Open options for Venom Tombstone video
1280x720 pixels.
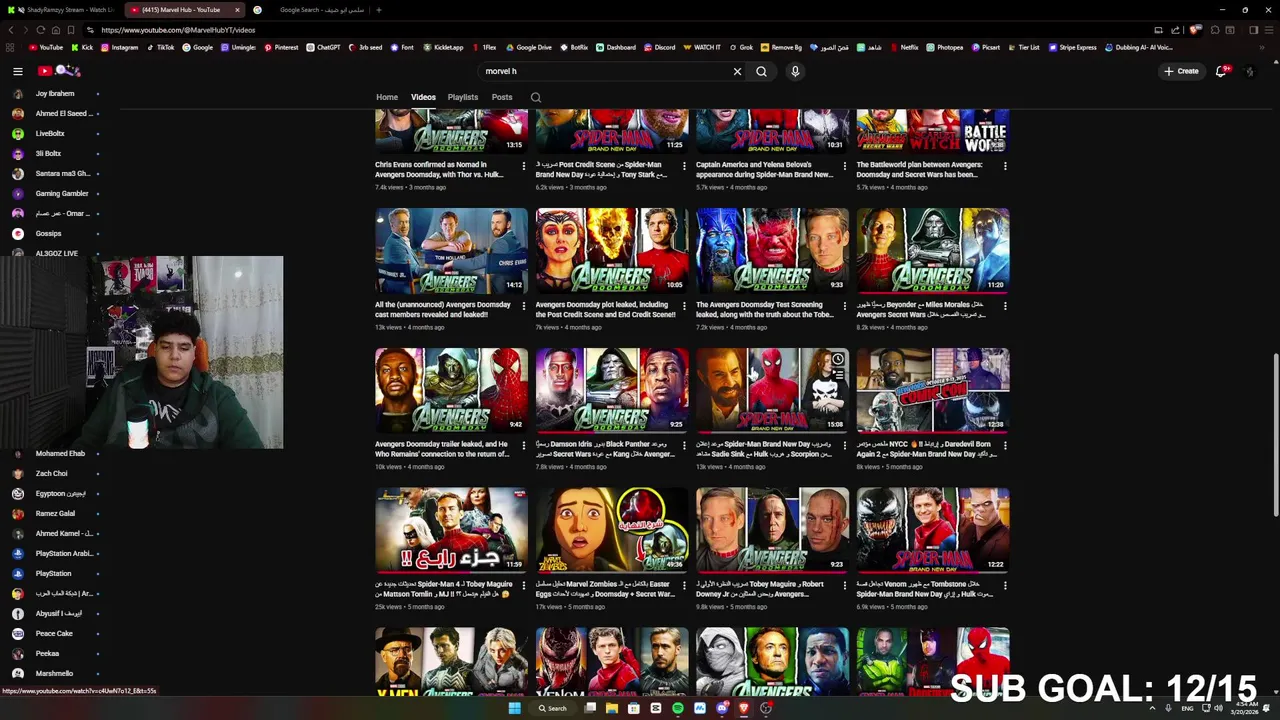tap(1005, 586)
